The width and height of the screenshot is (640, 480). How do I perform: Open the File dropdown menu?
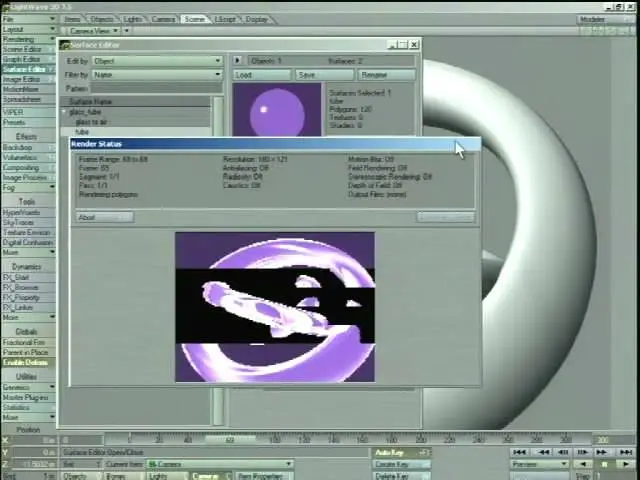pos(29,19)
